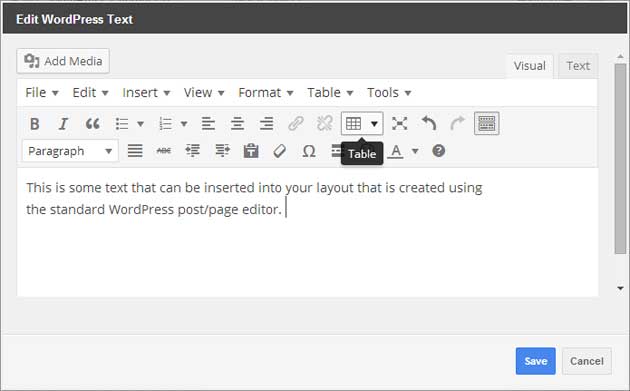This screenshot has height=391, width=630.
Task: Open the Format menu
Action: pyautogui.click(x=266, y=93)
